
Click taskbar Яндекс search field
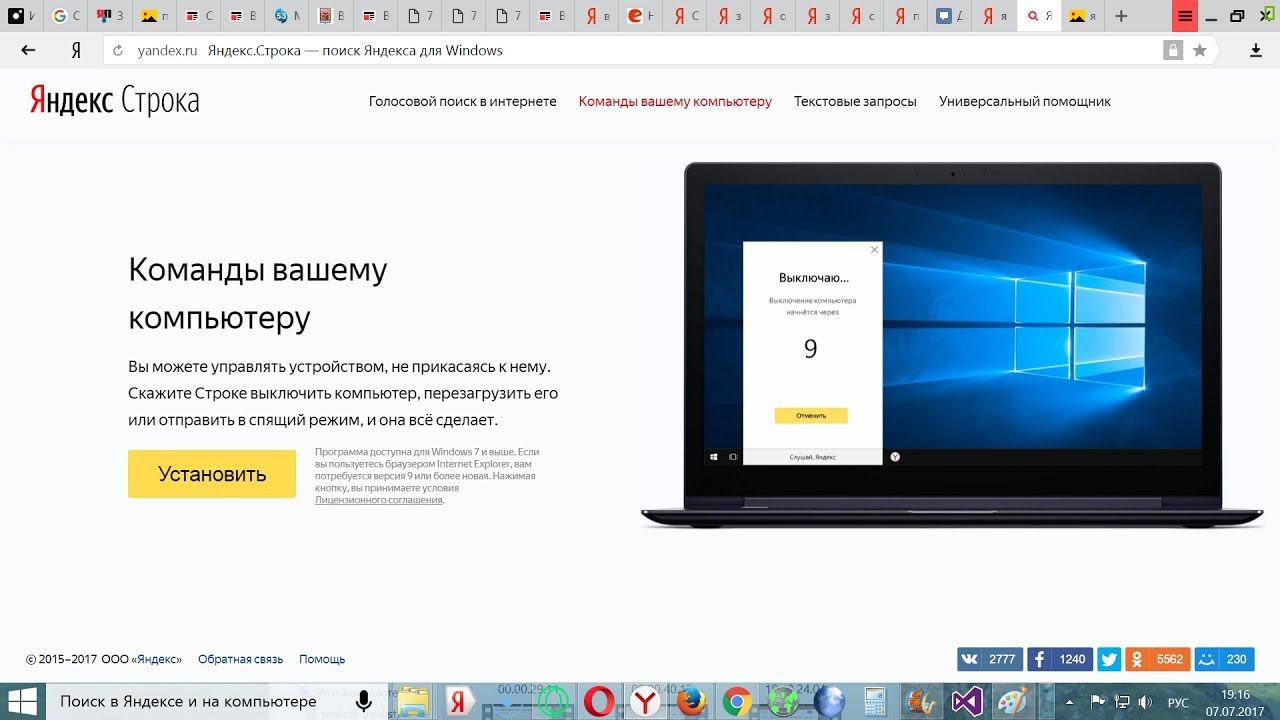tap(192, 701)
